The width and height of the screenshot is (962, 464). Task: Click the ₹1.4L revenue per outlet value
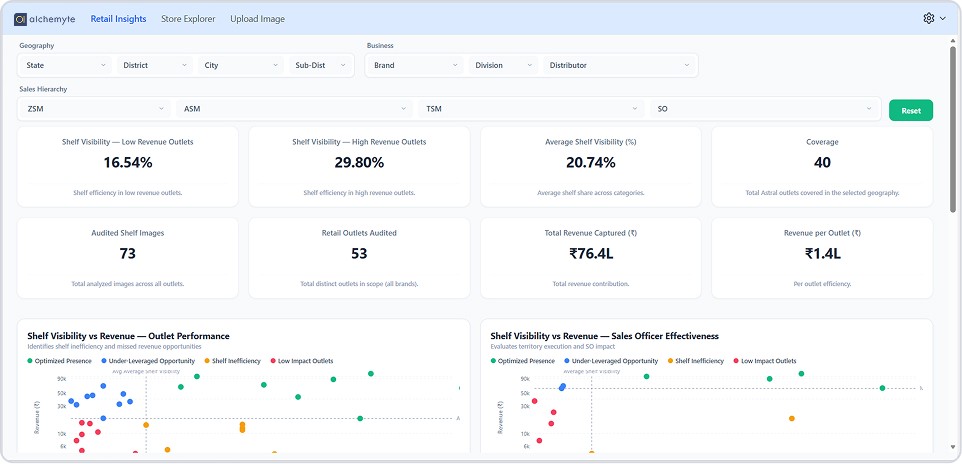point(822,253)
